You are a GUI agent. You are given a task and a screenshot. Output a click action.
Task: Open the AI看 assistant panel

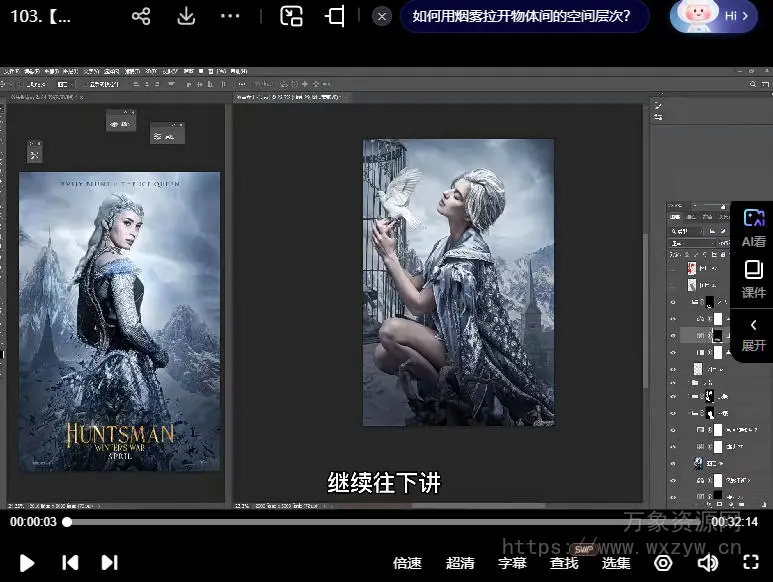(753, 227)
